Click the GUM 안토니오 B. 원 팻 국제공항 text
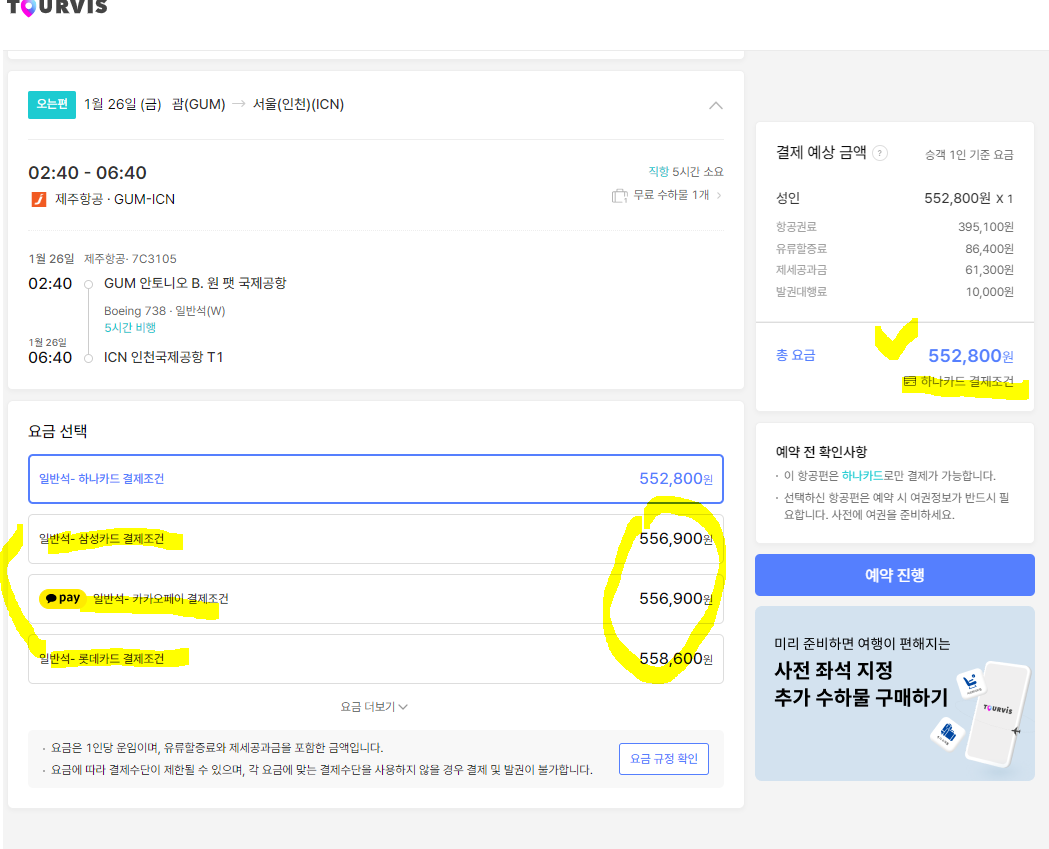Viewport: 1049px width, 849px height. [x=195, y=283]
